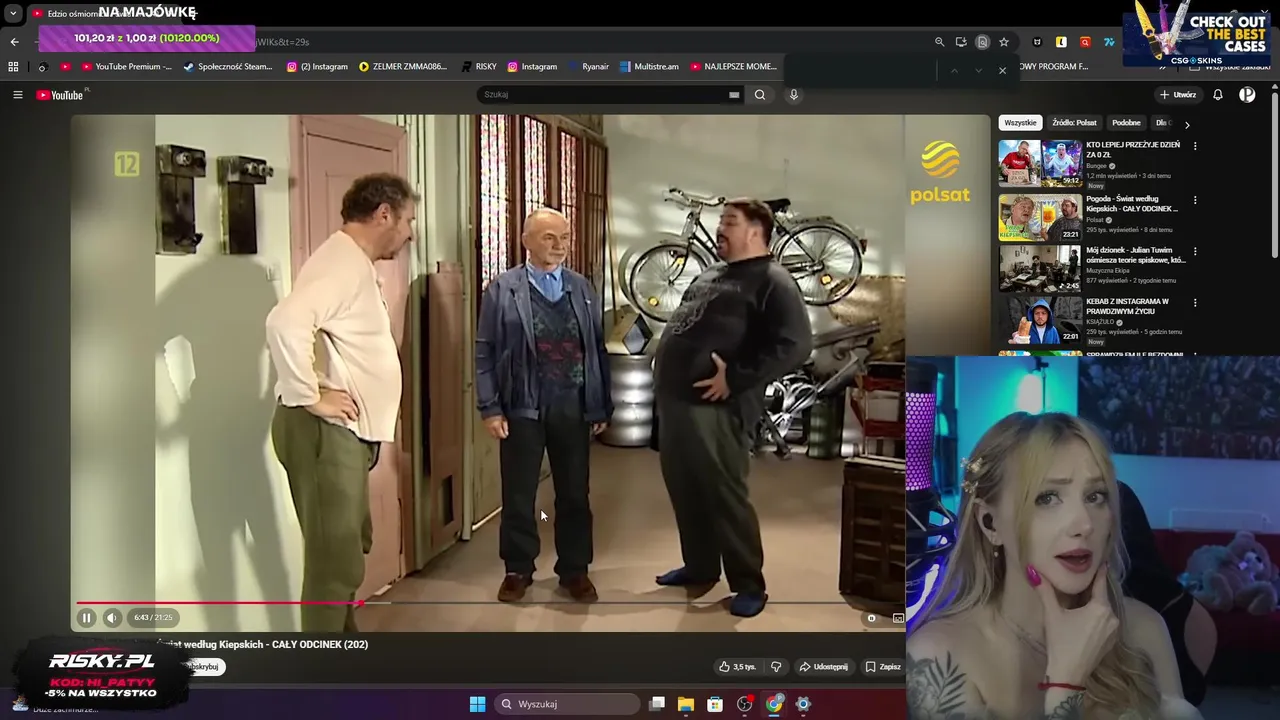This screenshot has height=720, width=1280.
Task: Click the magnifier search button on YouTube
Action: pos(760,95)
